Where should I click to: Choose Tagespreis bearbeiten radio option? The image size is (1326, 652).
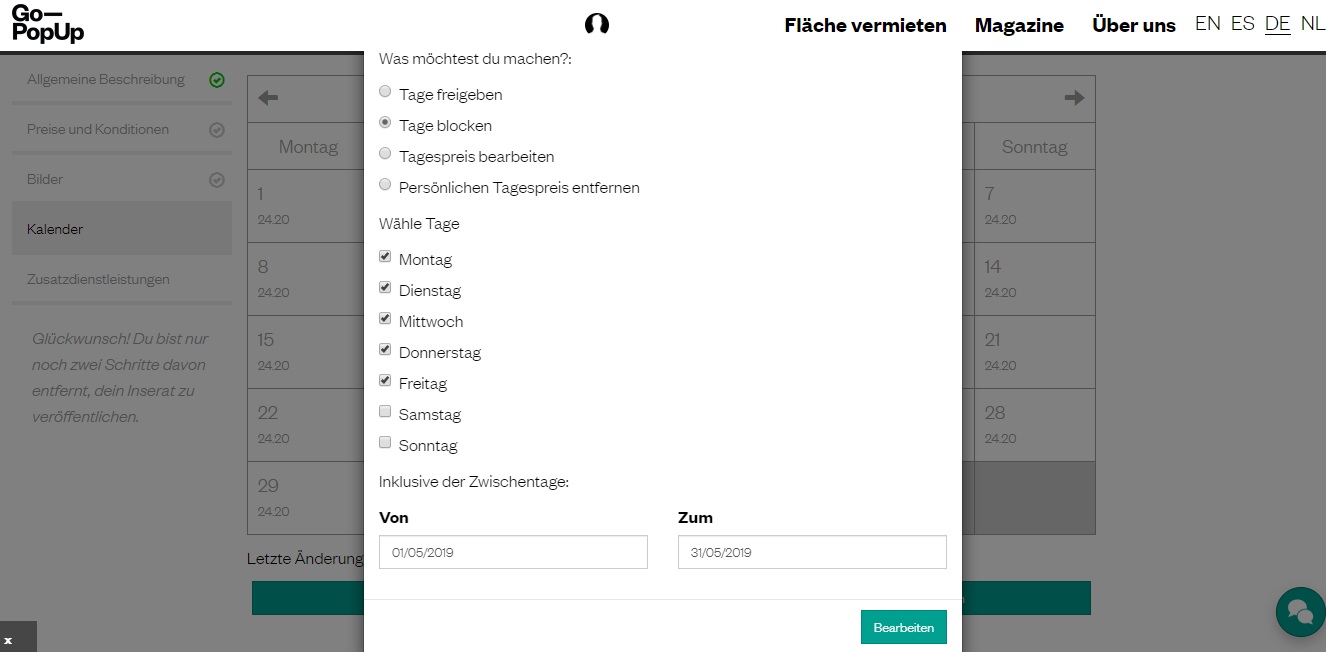[x=385, y=154]
